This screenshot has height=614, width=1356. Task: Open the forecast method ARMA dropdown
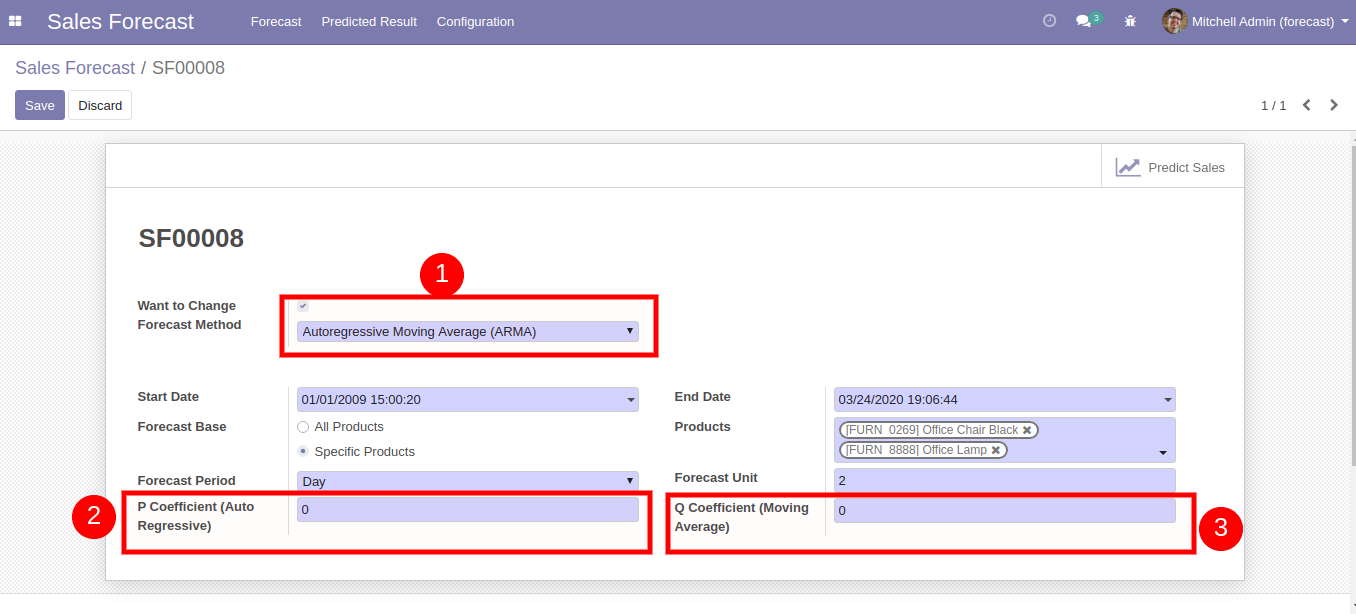click(x=467, y=332)
